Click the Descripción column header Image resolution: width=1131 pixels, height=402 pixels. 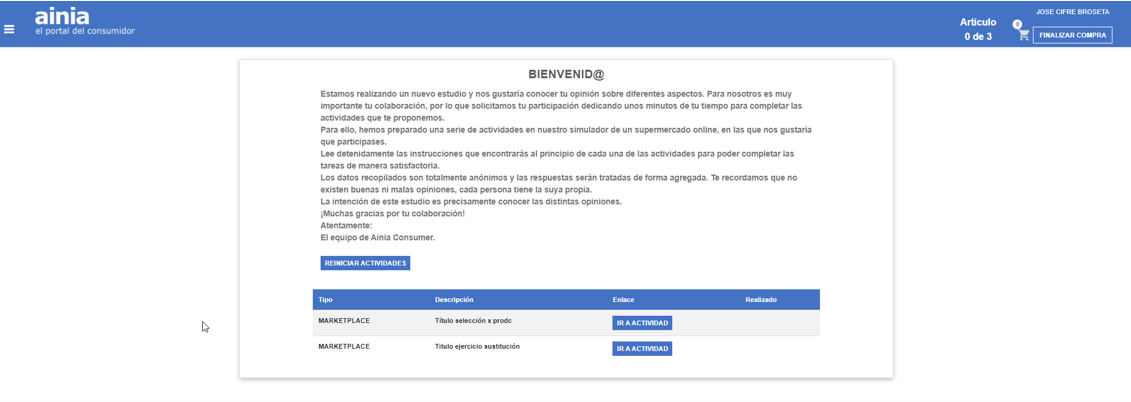tap(454, 300)
